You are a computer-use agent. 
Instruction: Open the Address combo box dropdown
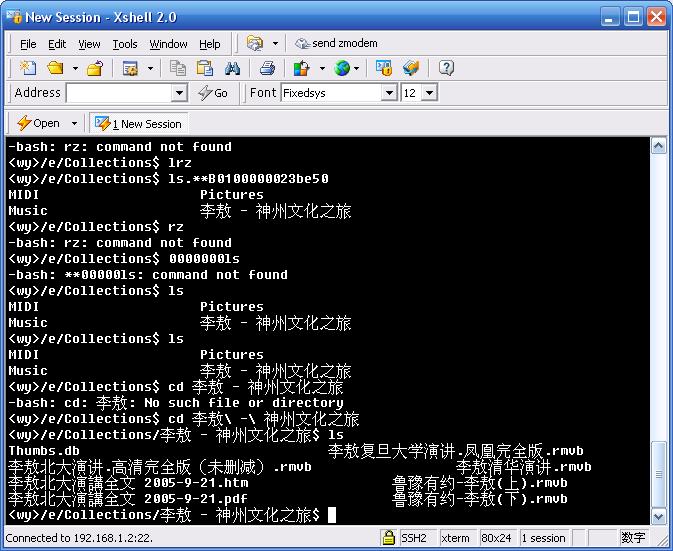pos(180,93)
